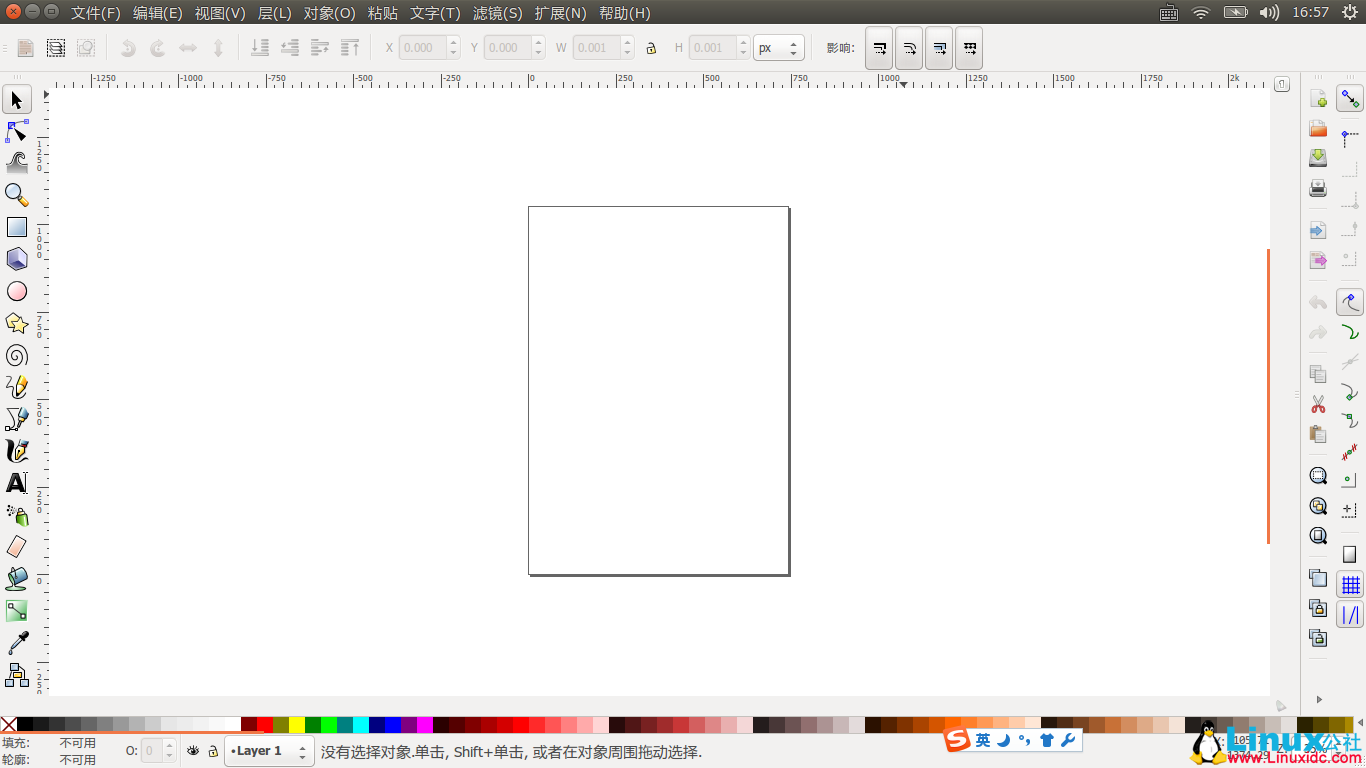Click the Print icon
Viewport: 1366px width, 768px height.
coord(1318,188)
